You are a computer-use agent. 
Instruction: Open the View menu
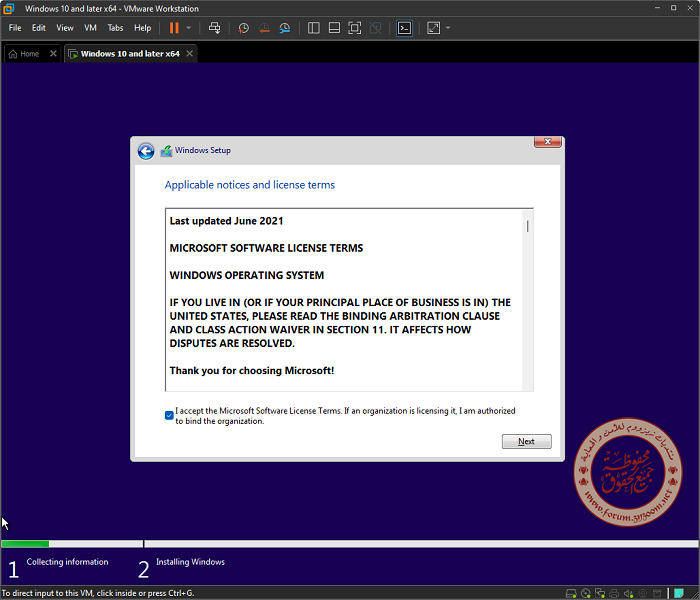[x=65, y=28]
